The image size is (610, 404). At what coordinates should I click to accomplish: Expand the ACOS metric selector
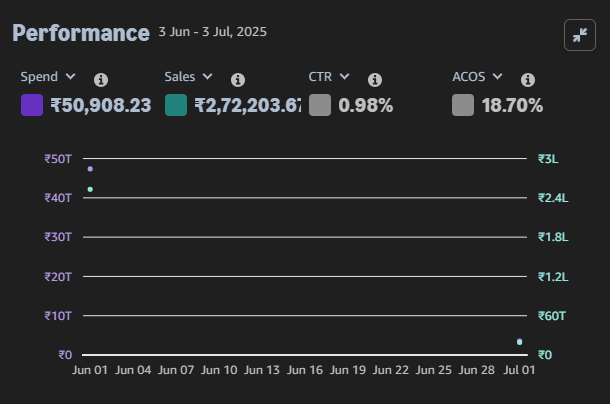point(477,77)
